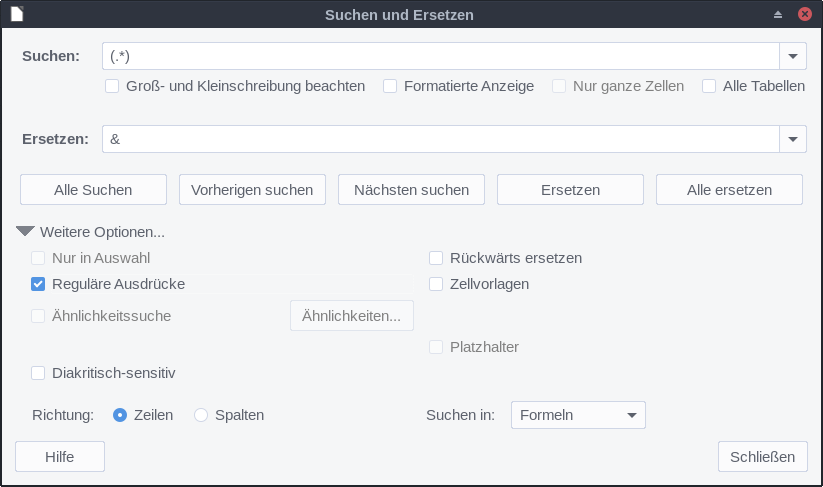Image resolution: width=823 pixels, height=487 pixels.
Task: Toggle the Zellvorlagen checkbox
Action: pos(436,284)
